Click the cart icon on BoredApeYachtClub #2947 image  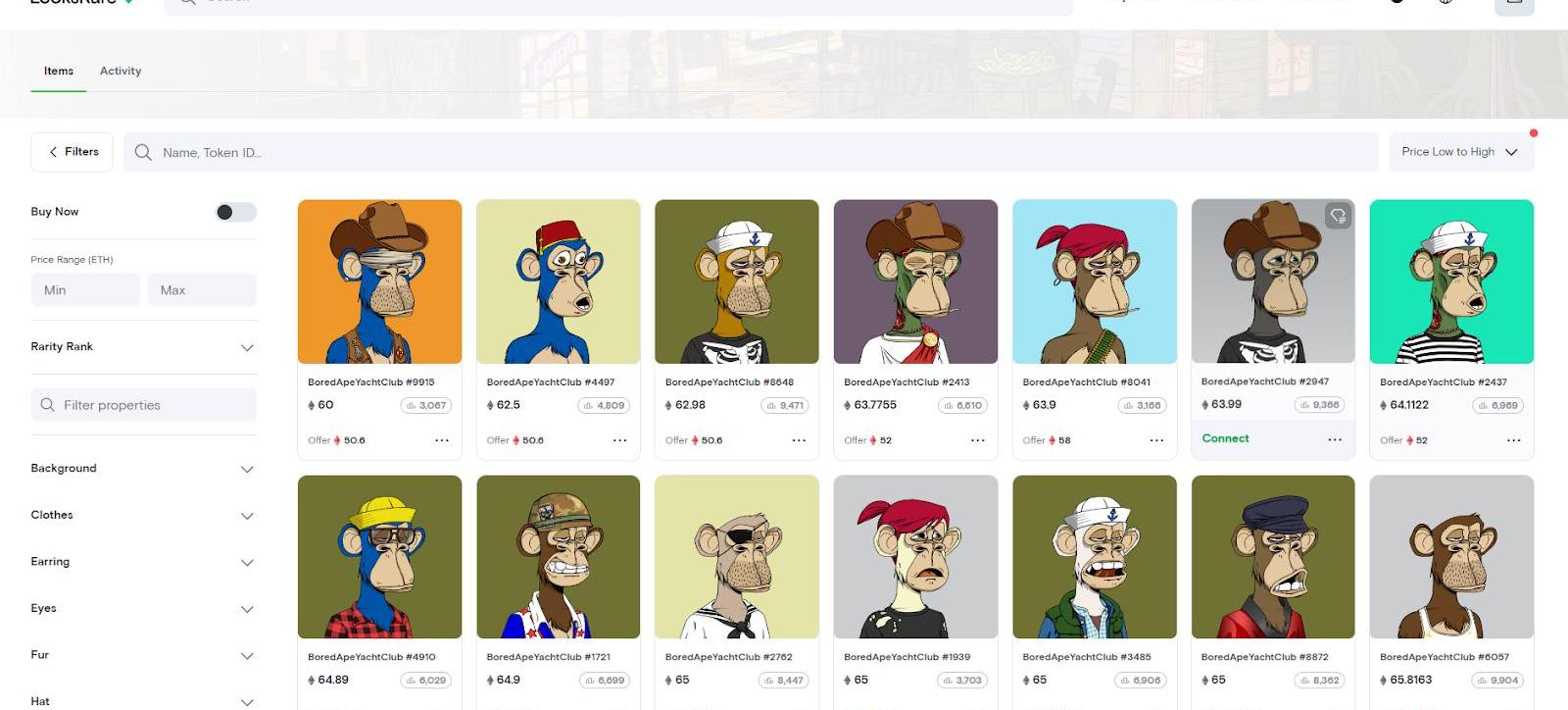(1338, 216)
